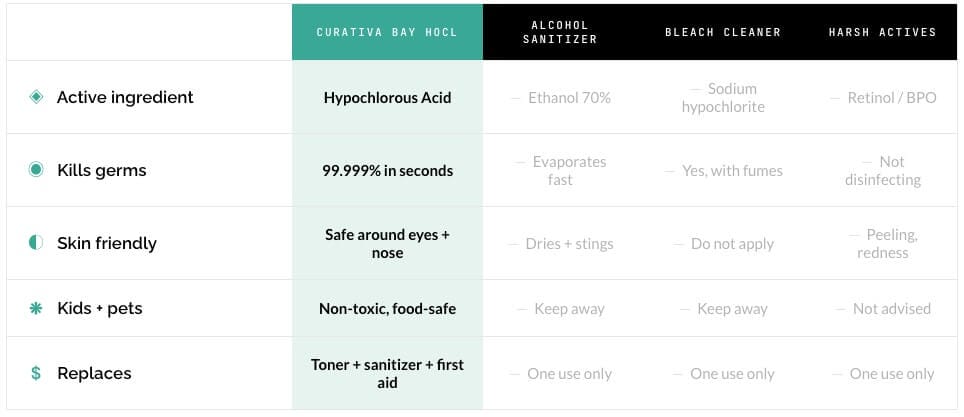The height and width of the screenshot is (417, 964).
Task: Click the Retinol / BPO cell
Action: point(891,98)
